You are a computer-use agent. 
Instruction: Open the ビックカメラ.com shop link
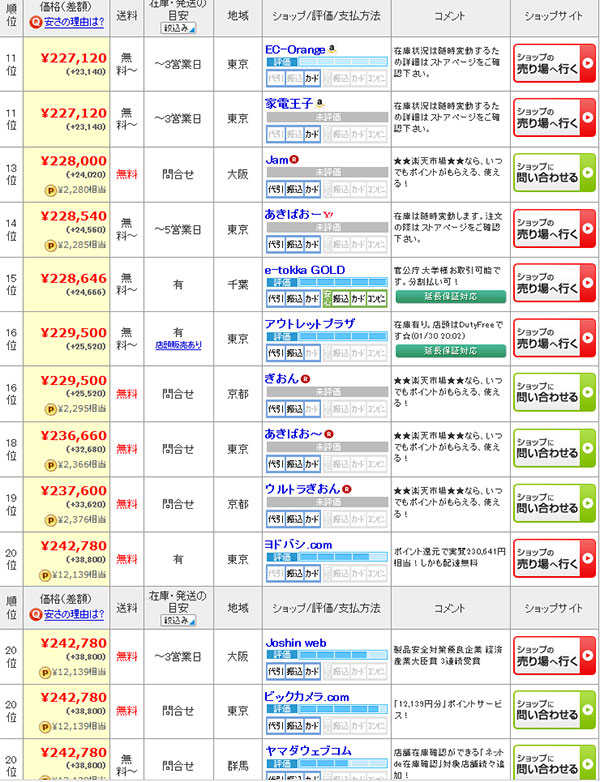307,697
